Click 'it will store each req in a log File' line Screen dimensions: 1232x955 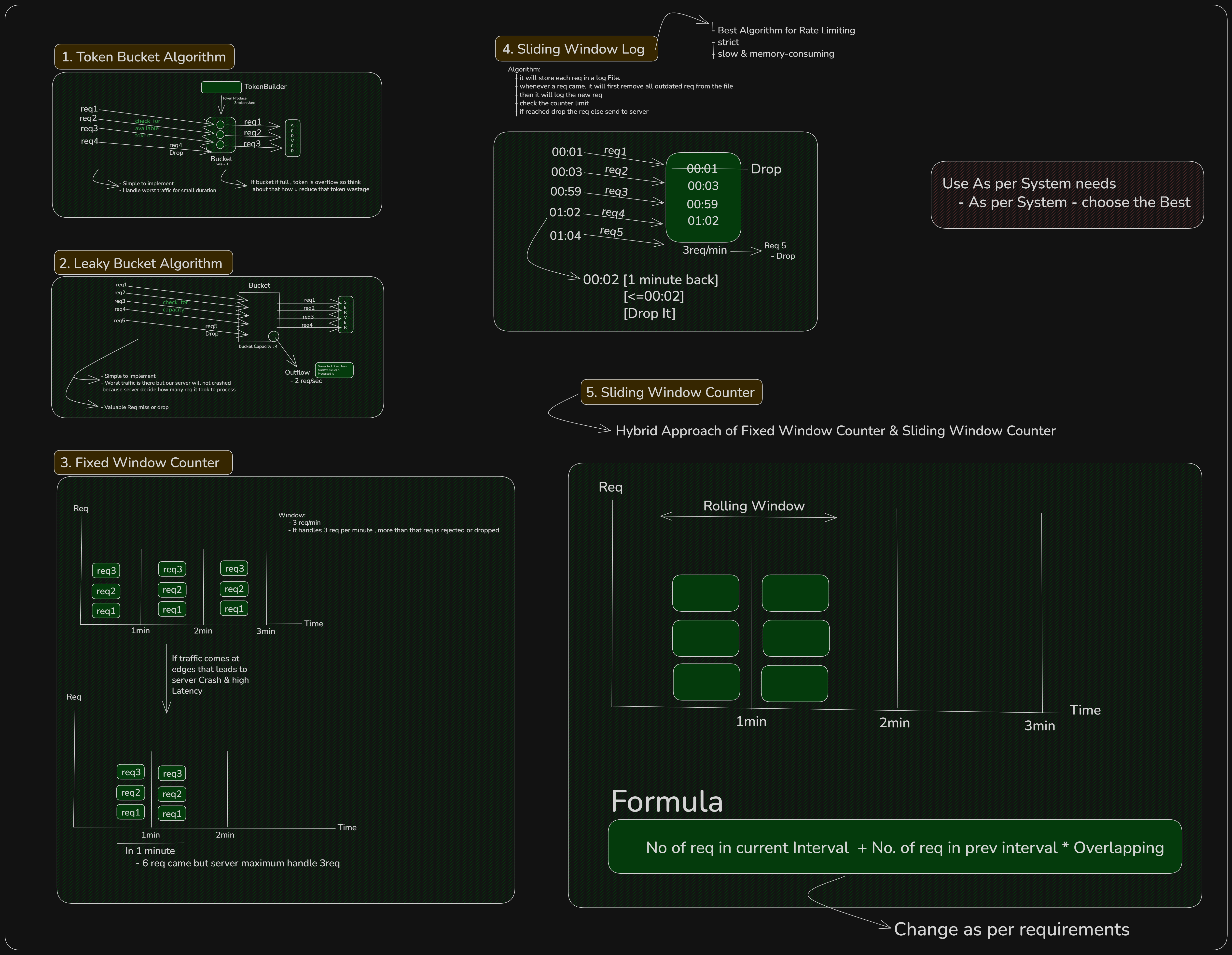click(570, 78)
